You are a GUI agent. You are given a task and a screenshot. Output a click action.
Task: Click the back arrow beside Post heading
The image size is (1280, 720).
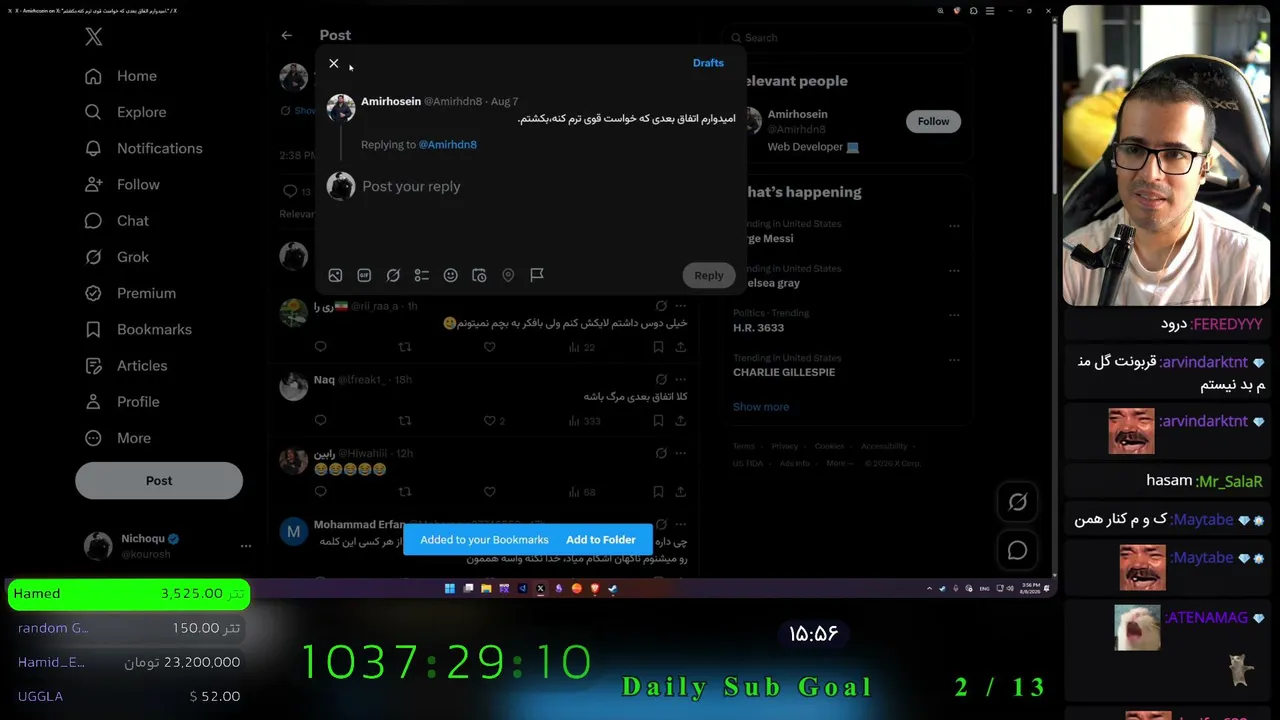[287, 36]
